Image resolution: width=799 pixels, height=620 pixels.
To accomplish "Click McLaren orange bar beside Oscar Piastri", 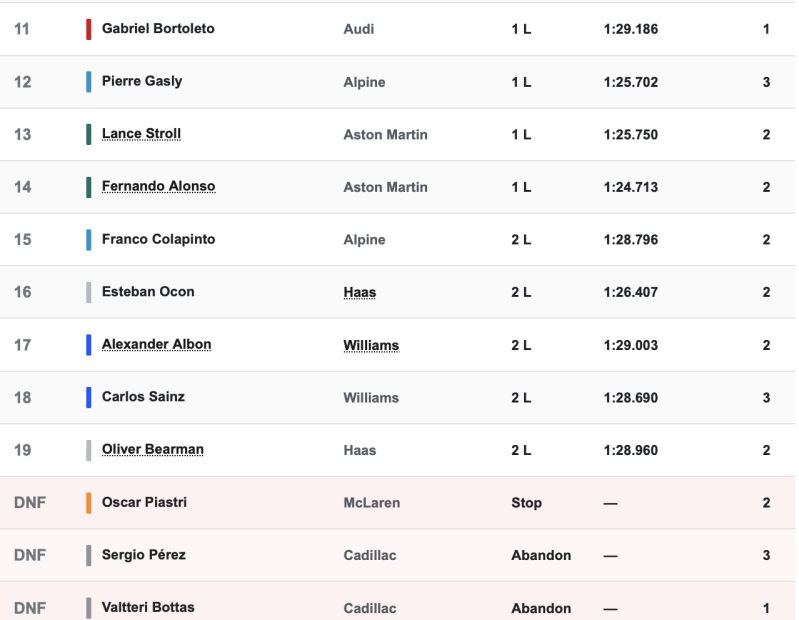I will [89, 503].
